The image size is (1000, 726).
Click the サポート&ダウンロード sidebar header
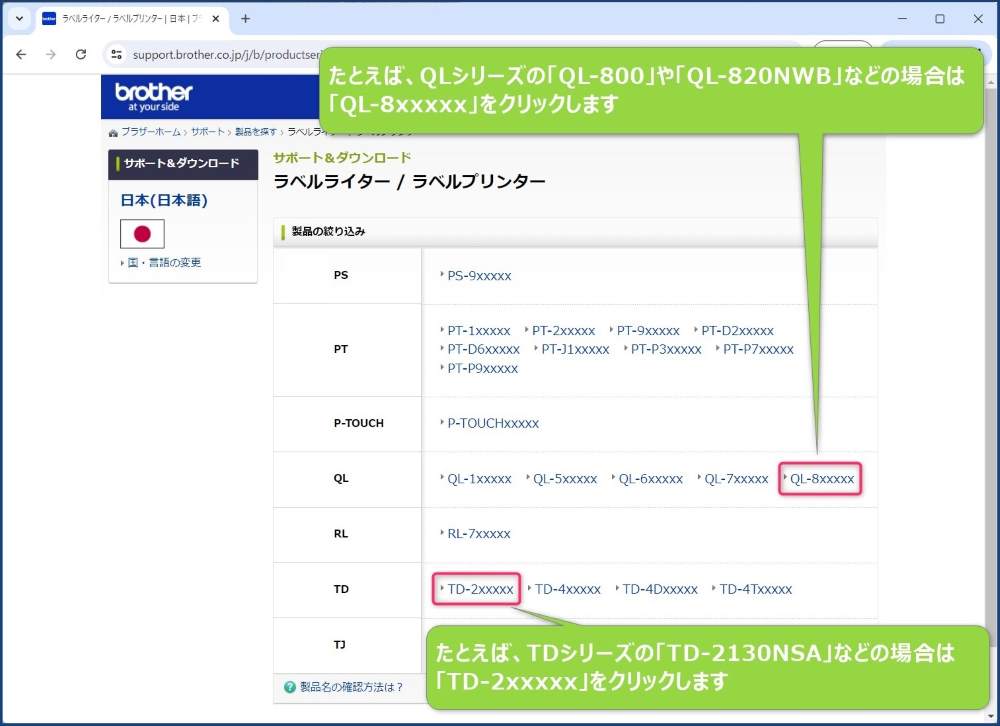[182, 163]
